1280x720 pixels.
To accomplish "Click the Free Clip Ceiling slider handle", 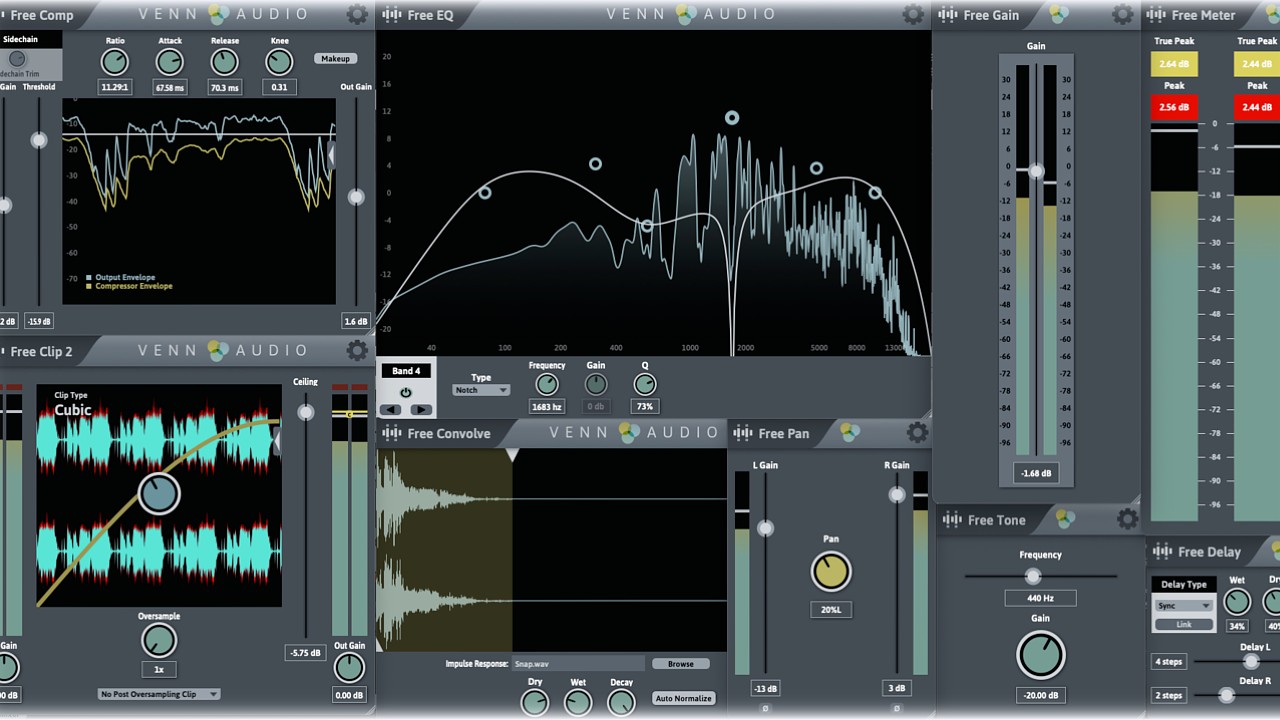I will [306, 412].
